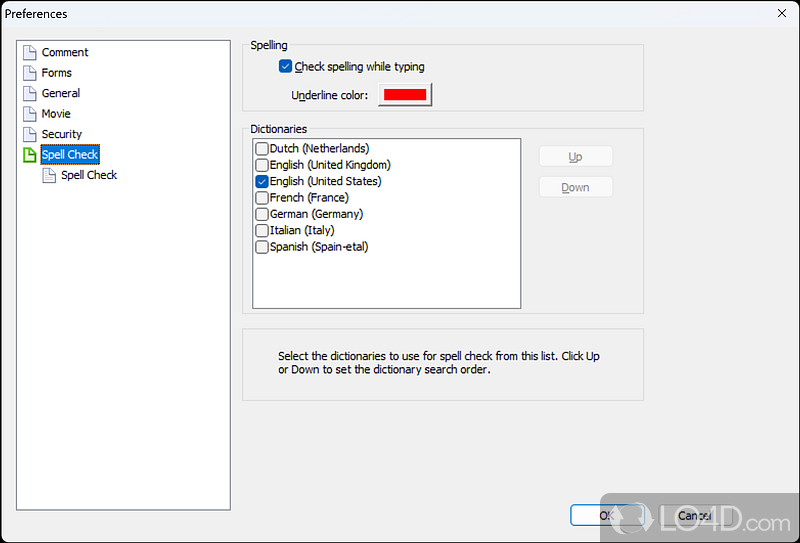Click the green Spell Check page icon

(30, 155)
